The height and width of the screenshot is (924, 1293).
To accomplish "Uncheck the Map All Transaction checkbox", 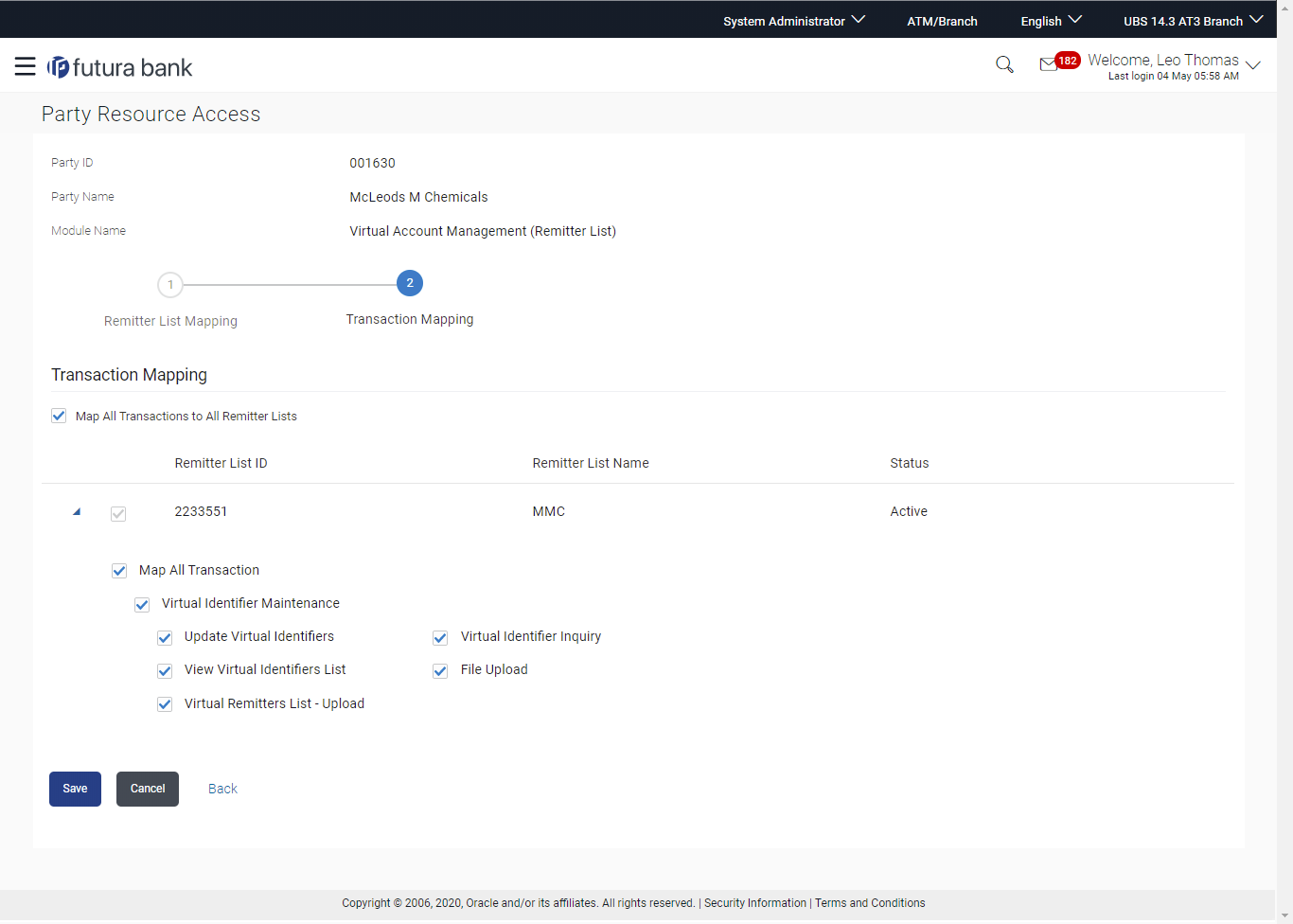I will pyautogui.click(x=119, y=571).
